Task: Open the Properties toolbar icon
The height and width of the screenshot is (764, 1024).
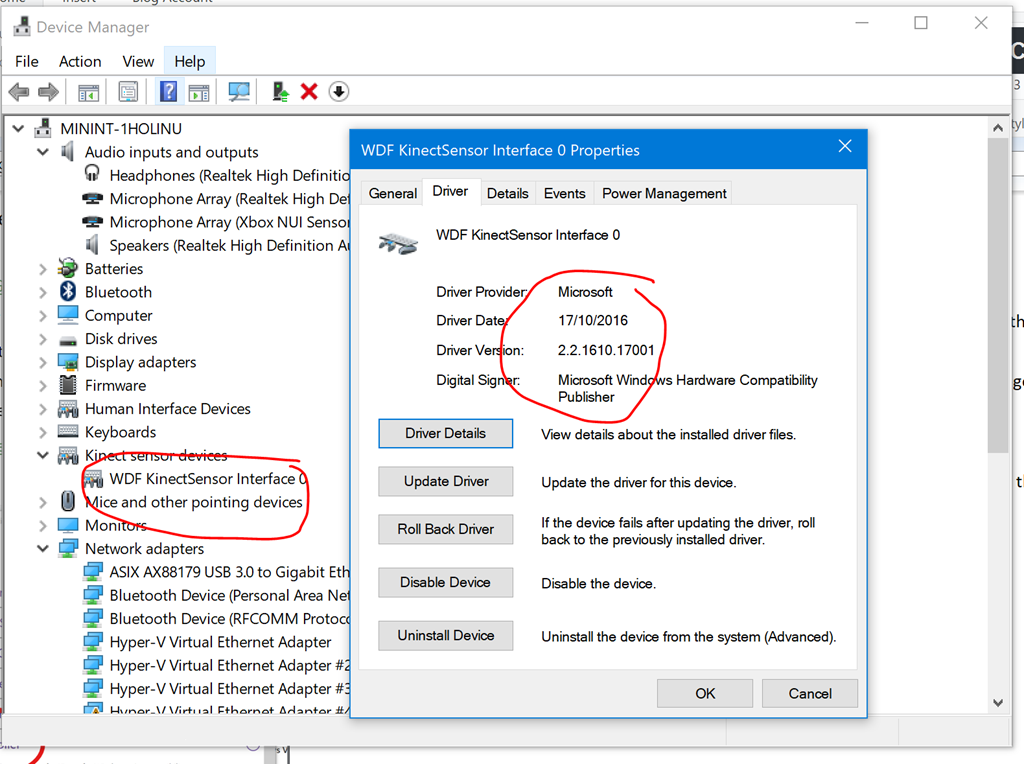Action: (x=128, y=92)
